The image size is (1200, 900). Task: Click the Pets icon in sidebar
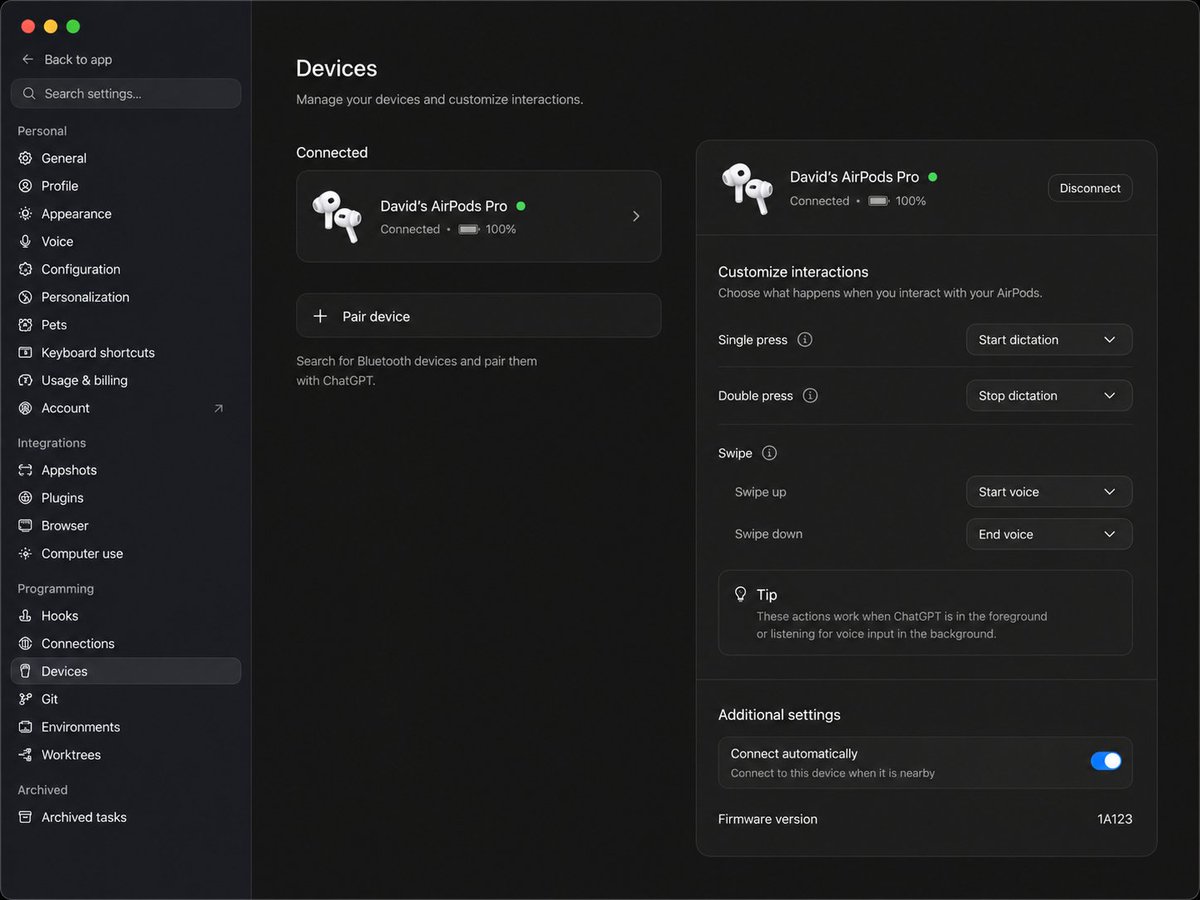coord(26,325)
